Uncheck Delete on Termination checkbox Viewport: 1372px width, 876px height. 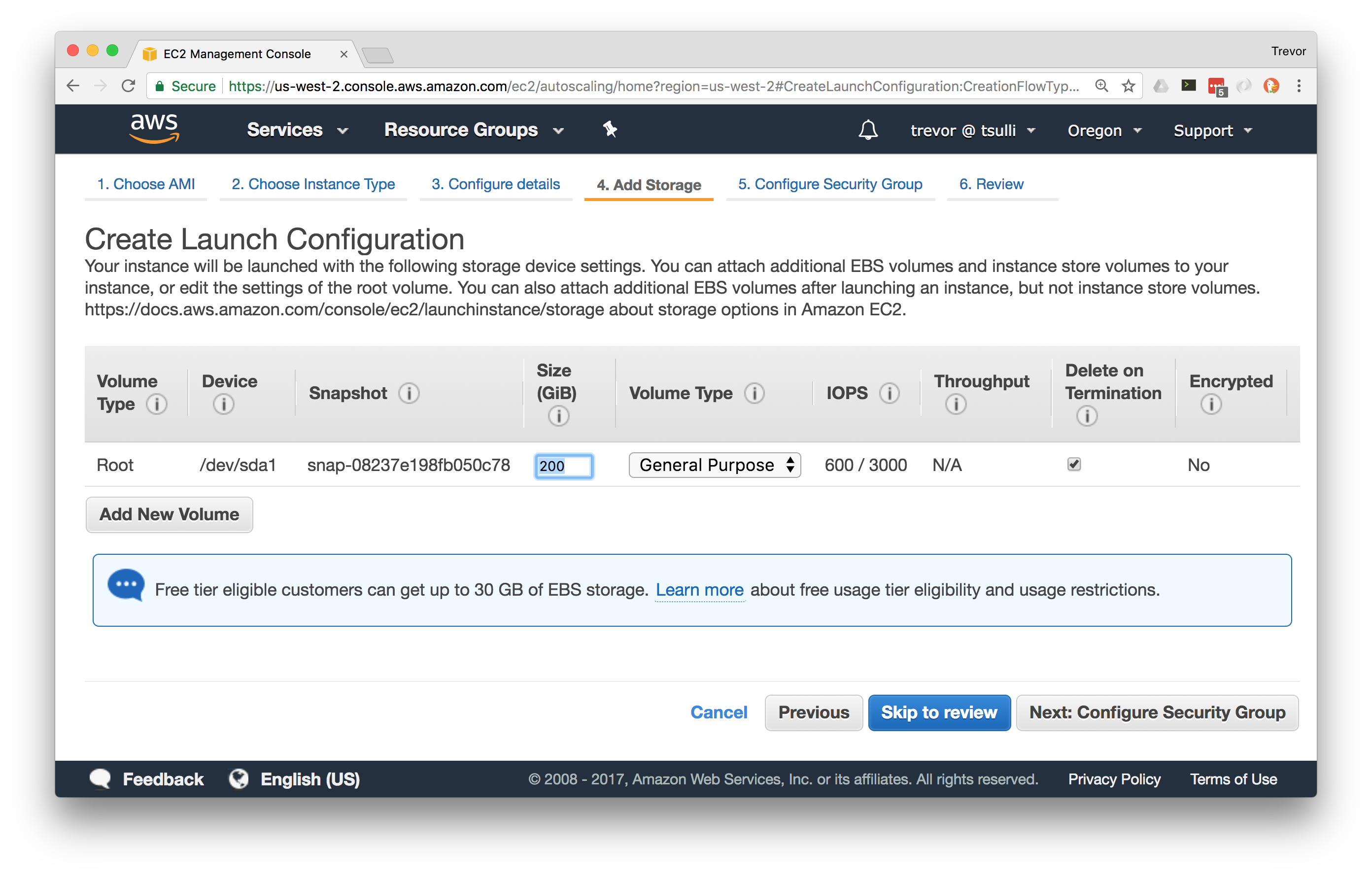(1074, 465)
